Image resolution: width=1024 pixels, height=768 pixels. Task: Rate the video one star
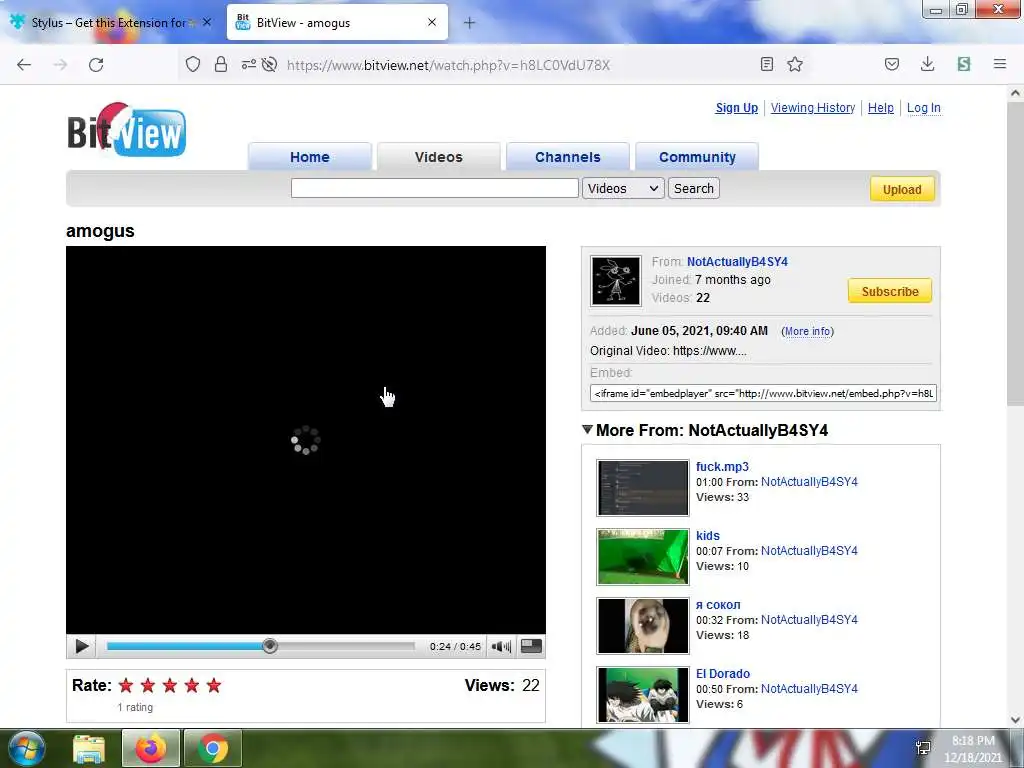pos(126,685)
